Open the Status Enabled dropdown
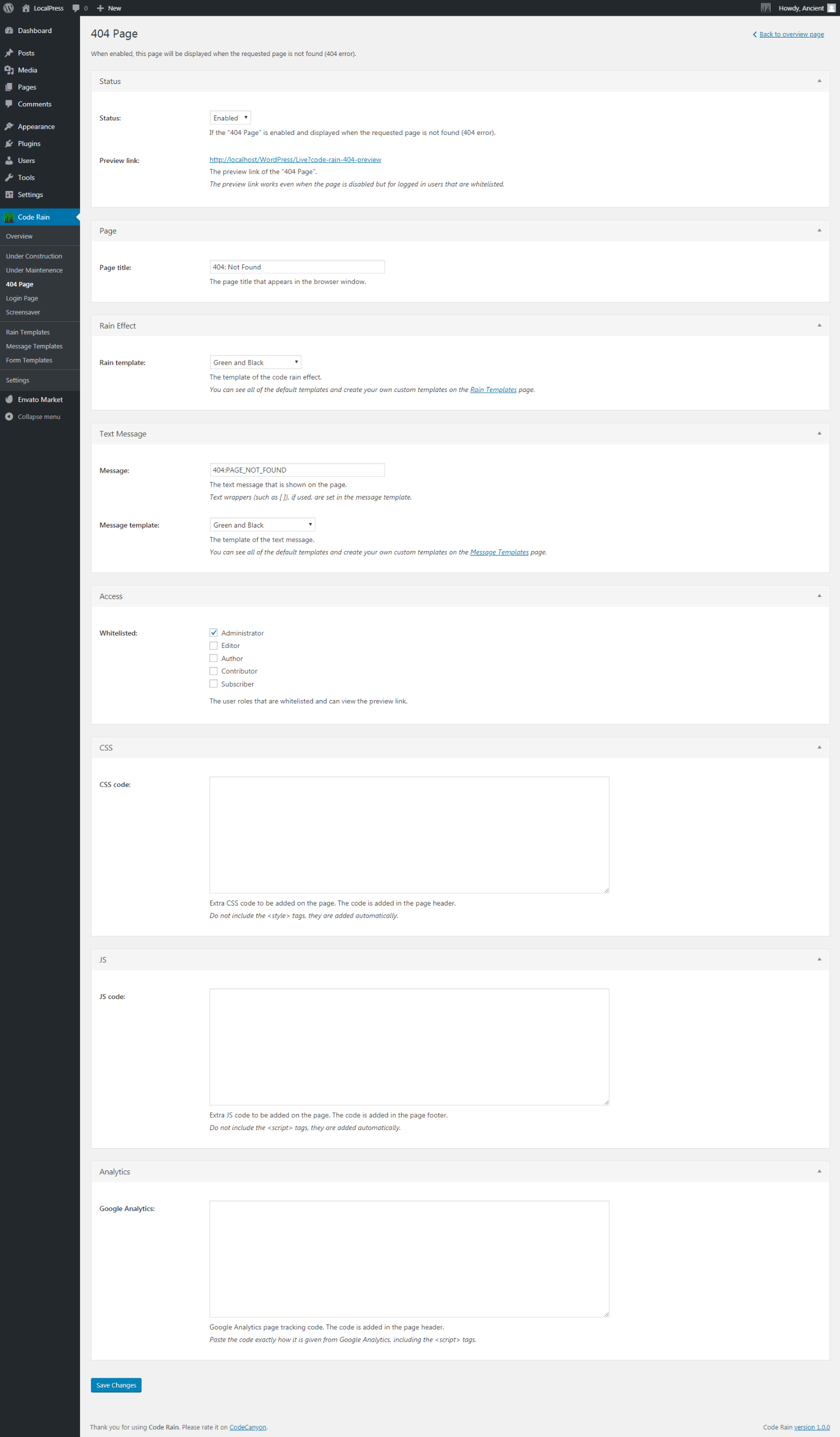Viewport: 840px width, 1437px height. tap(230, 118)
